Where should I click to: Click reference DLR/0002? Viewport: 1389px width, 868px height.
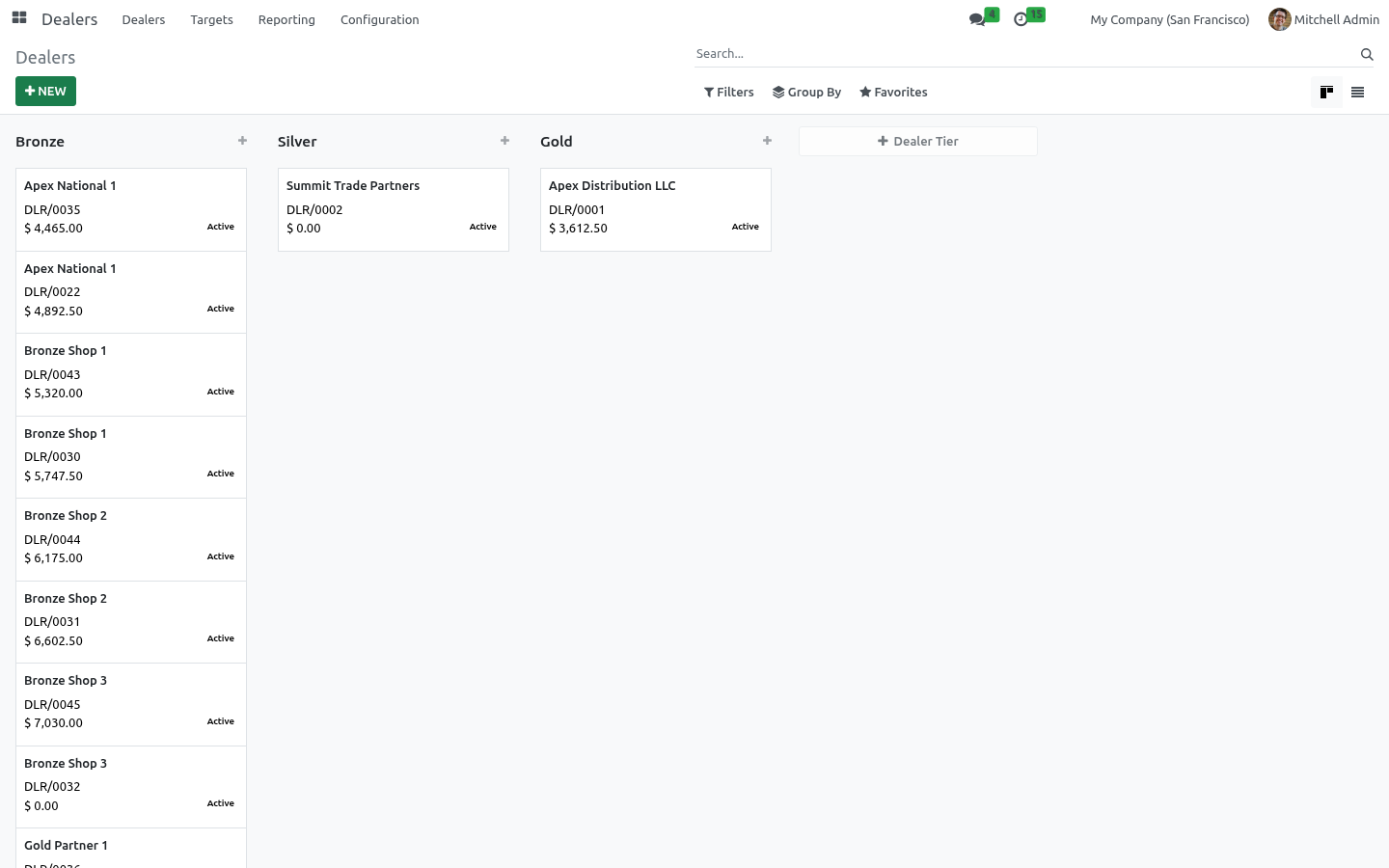[x=314, y=210]
